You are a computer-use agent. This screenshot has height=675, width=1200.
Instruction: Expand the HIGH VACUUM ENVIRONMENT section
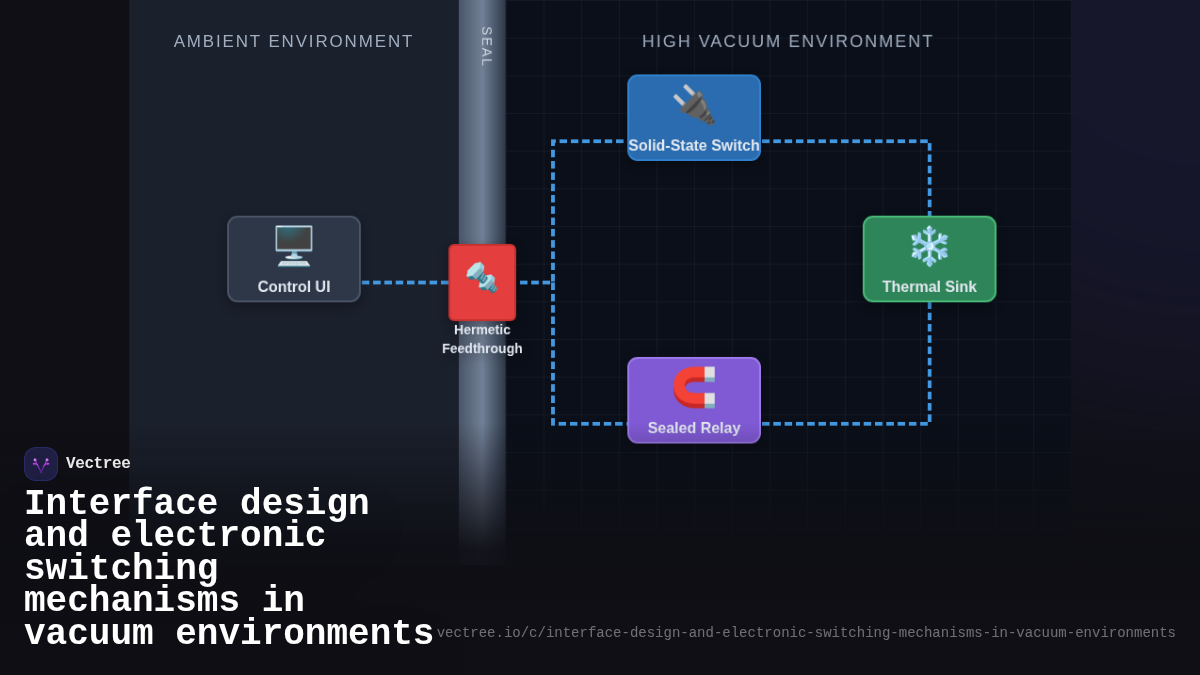click(x=787, y=41)
